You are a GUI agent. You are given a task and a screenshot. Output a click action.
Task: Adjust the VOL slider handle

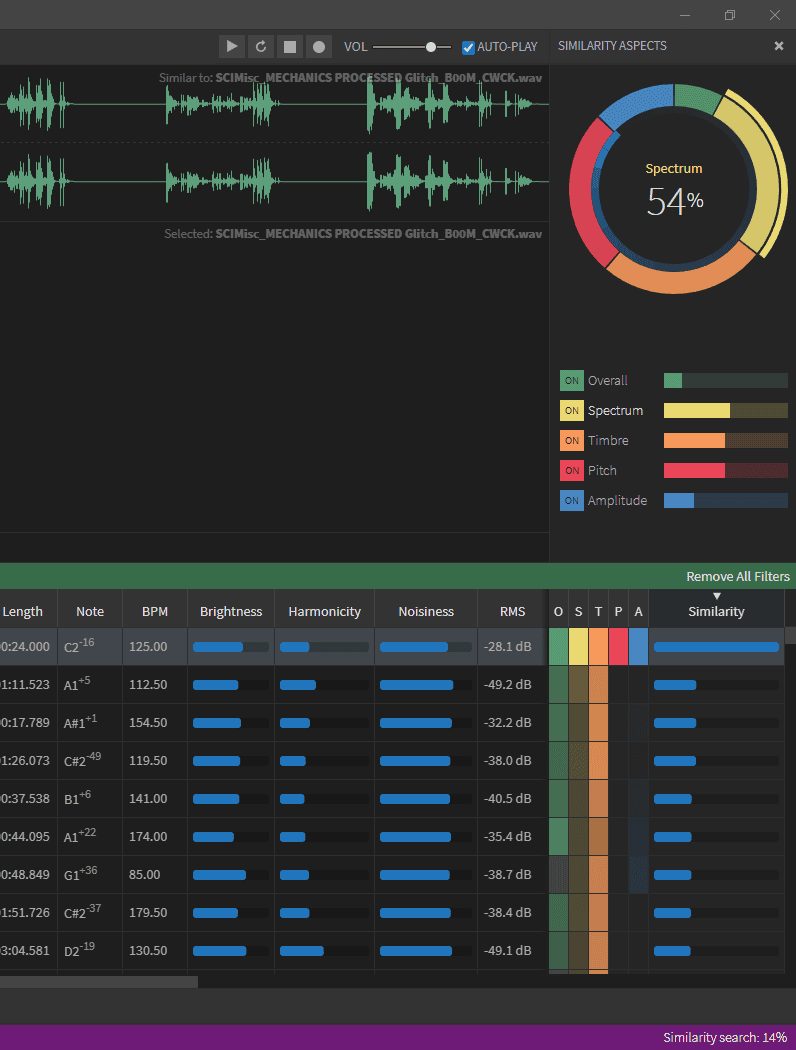tap(431, 46)
